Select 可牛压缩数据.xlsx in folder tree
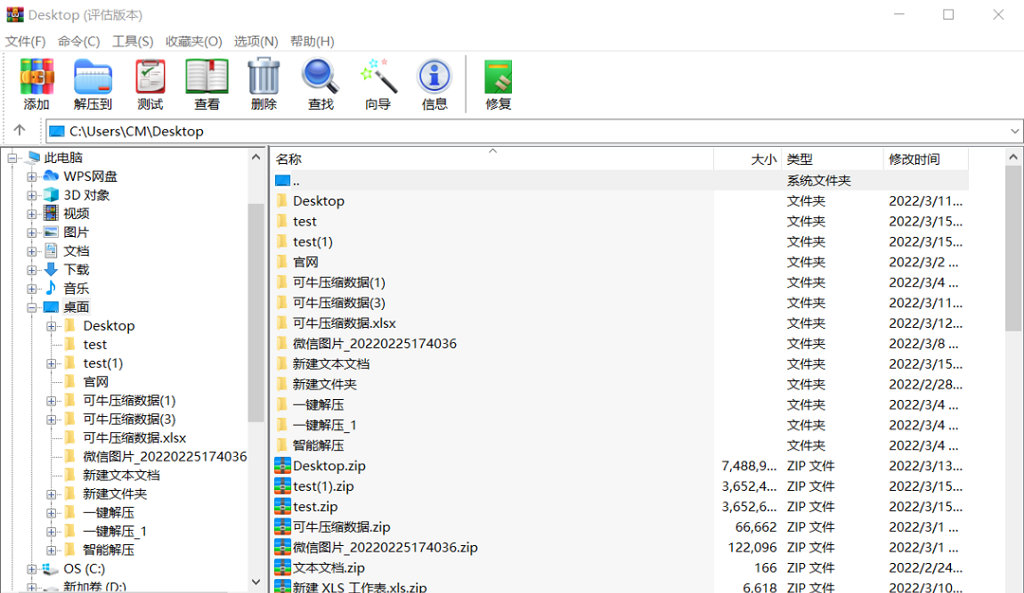The image size is (1024, 593). tap(135, 438)
